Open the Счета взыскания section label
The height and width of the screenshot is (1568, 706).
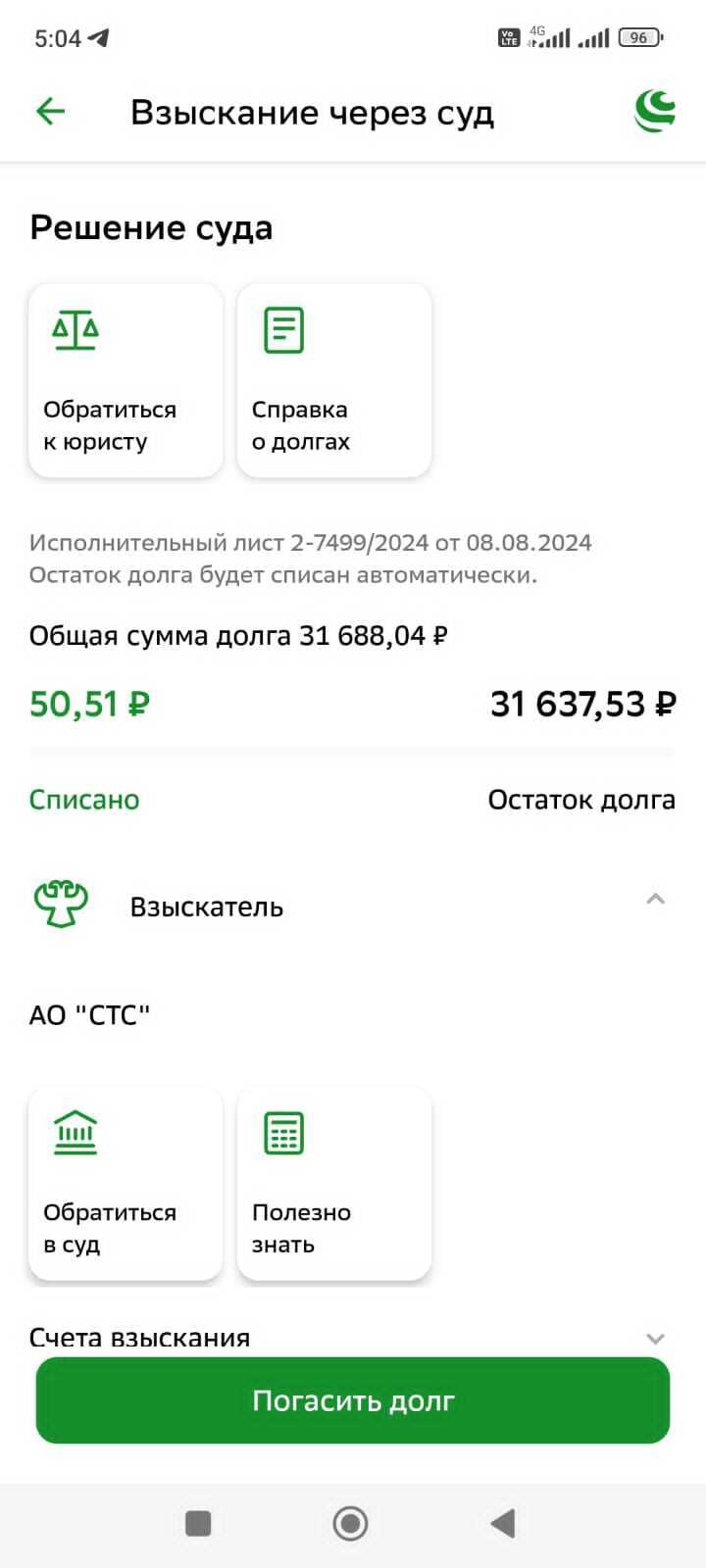tap(139, 1338)
